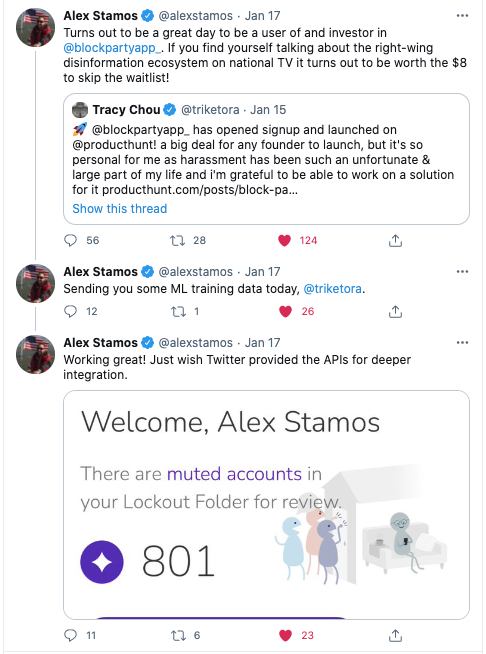
Task: Share the Working great tweet
Action: [x=395, y=635]
